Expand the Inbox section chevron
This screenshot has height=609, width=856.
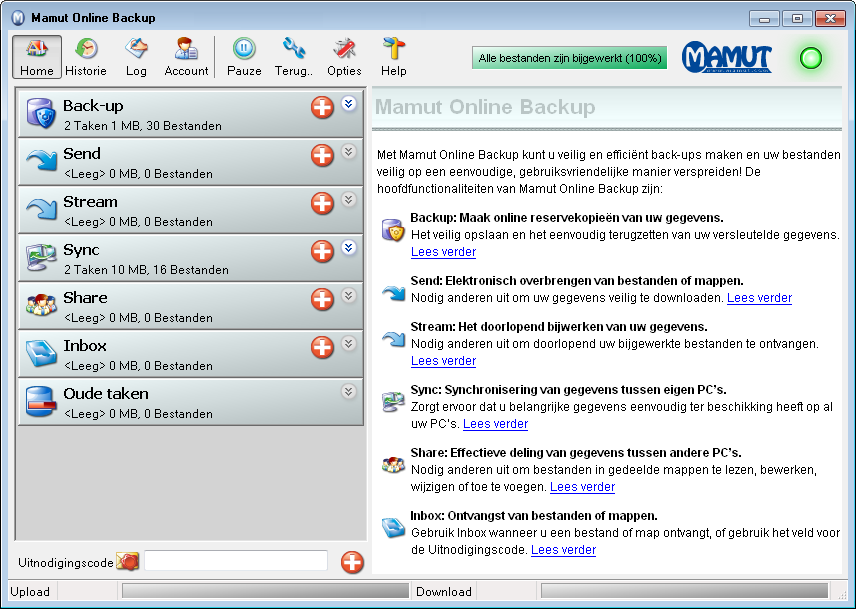349,343
